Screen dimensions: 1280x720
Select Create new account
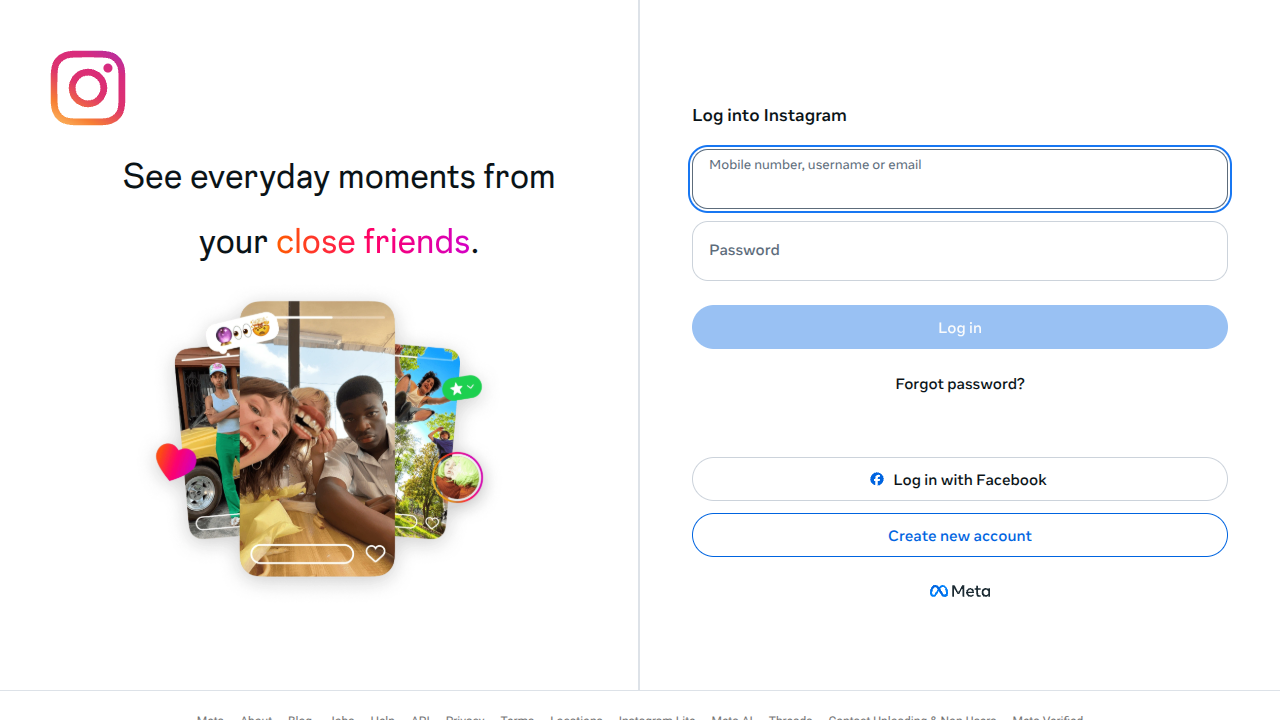959,535
